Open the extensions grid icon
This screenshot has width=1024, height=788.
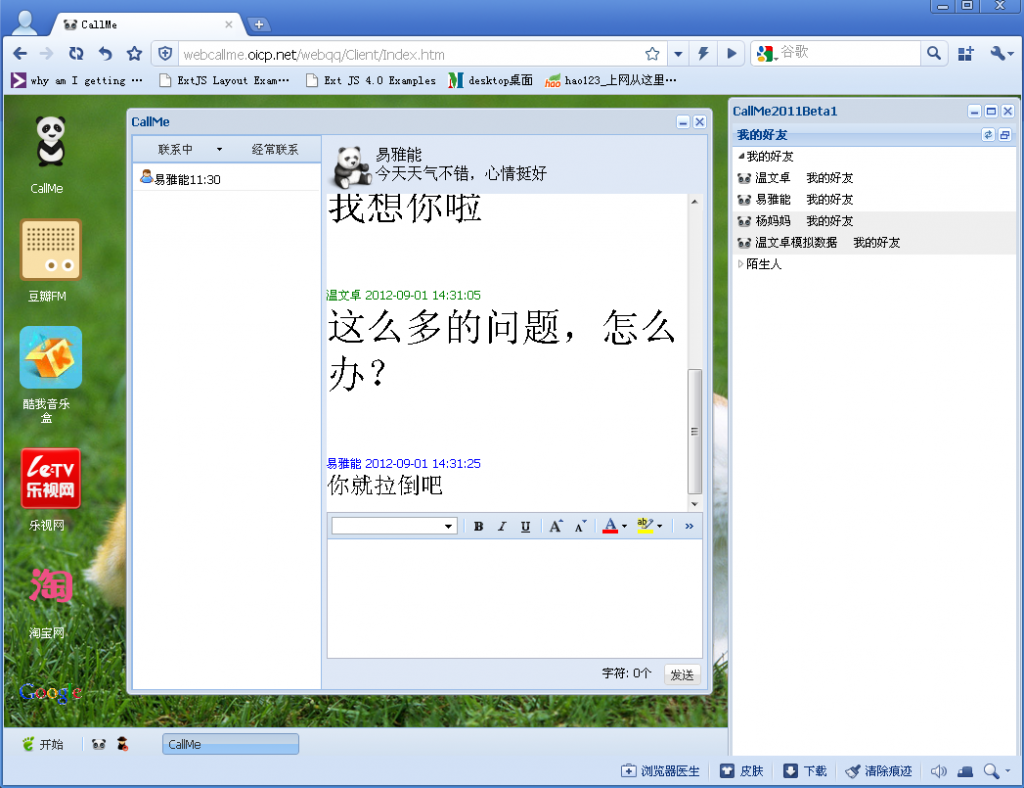pos(966,54)
